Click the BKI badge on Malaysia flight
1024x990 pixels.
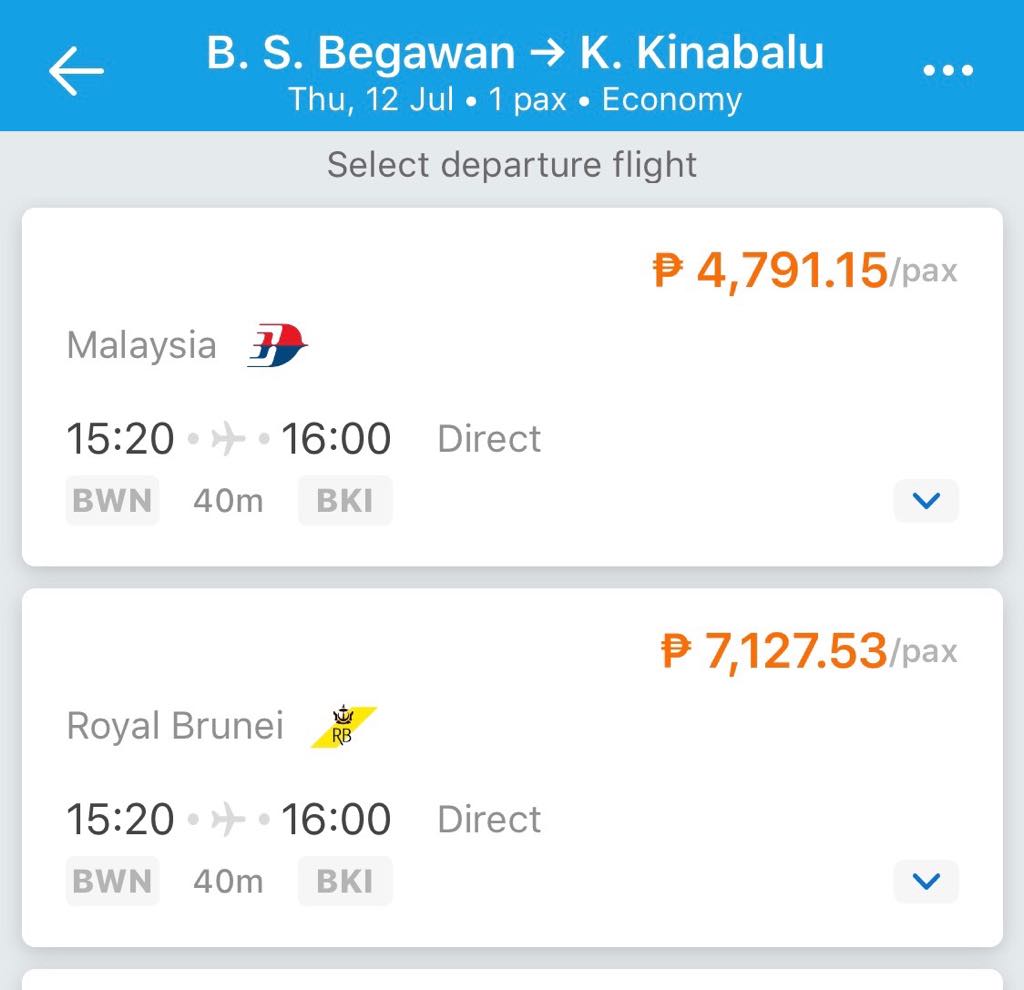345,501
